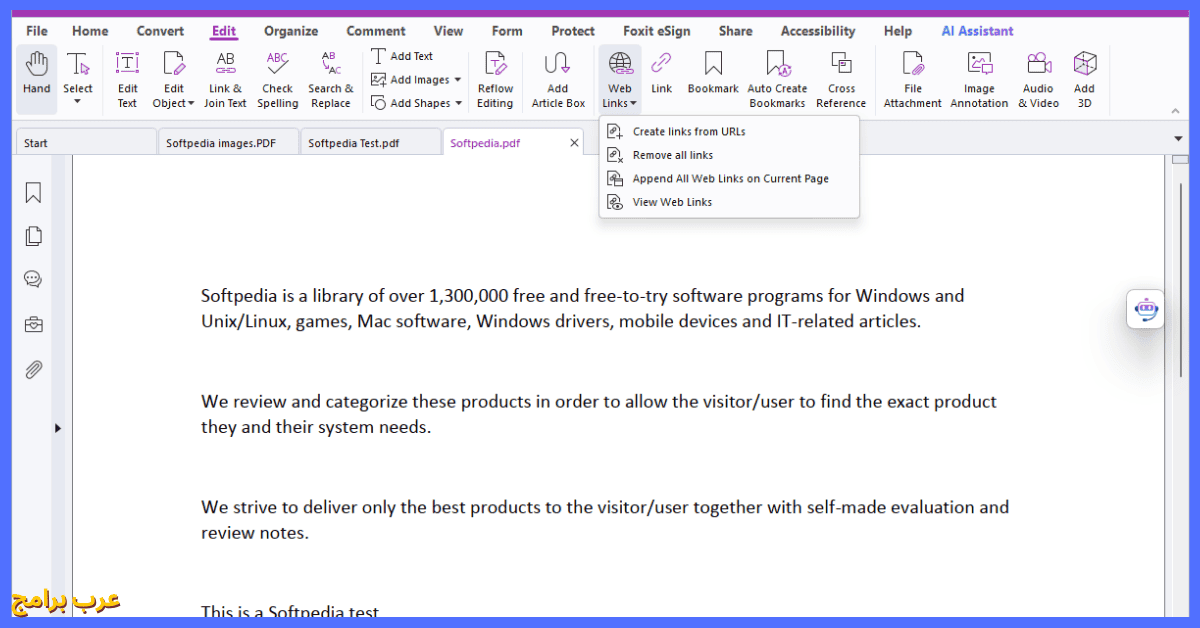Go to the Protect ribbon tab
Viewport: 1200px width, 628px height.
point(573,31)
